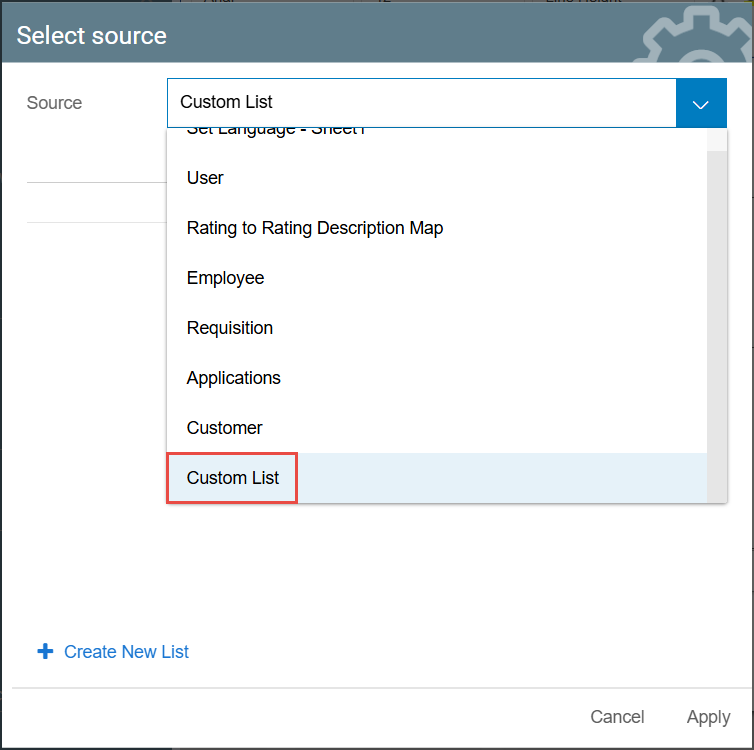Click the Source combo box showing Custom List

[x=421, y=103]
